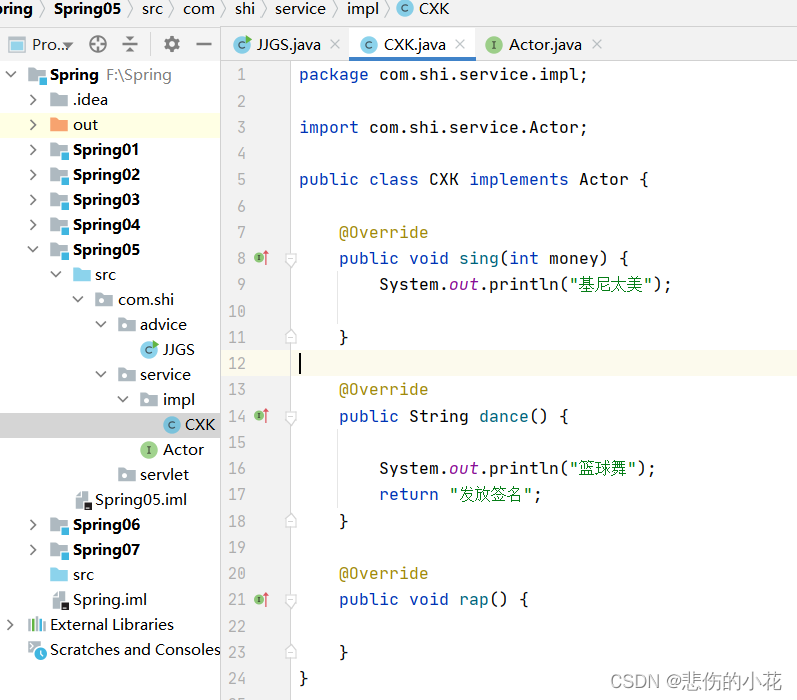Fold the rap method at line 21

[x=291, y=601]
